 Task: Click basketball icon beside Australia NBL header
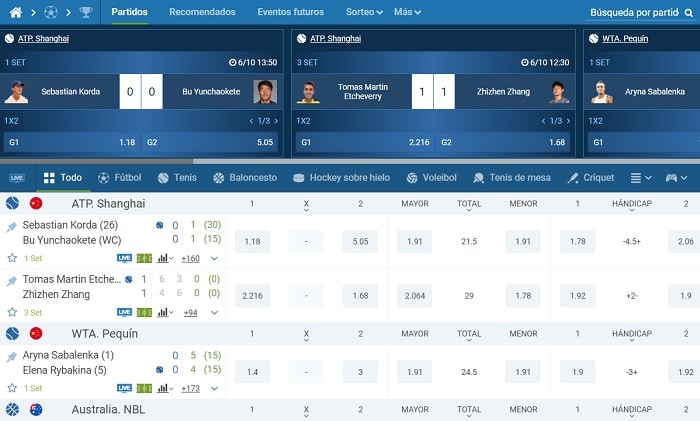click(x=12, y=409)
